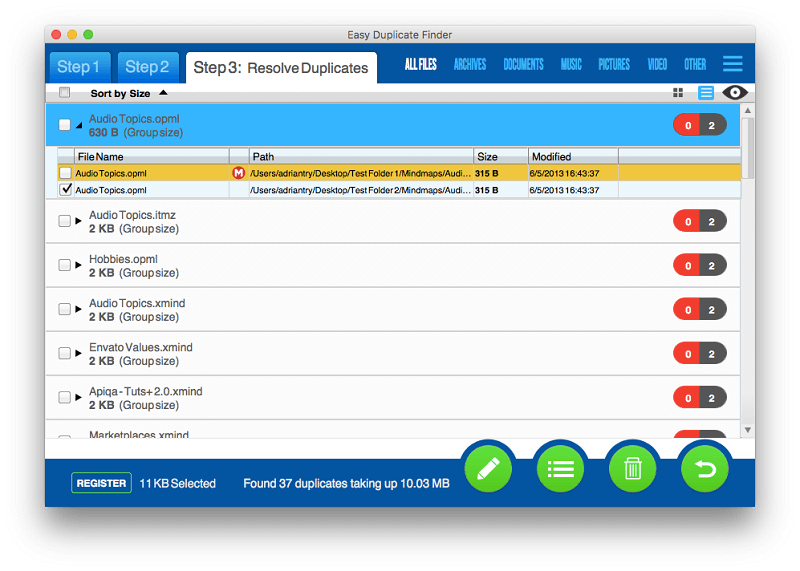The width and height of the screenshot is (800, 571).
Task: Click the '11 KB Selected' status text
Action: coord(178,483)
